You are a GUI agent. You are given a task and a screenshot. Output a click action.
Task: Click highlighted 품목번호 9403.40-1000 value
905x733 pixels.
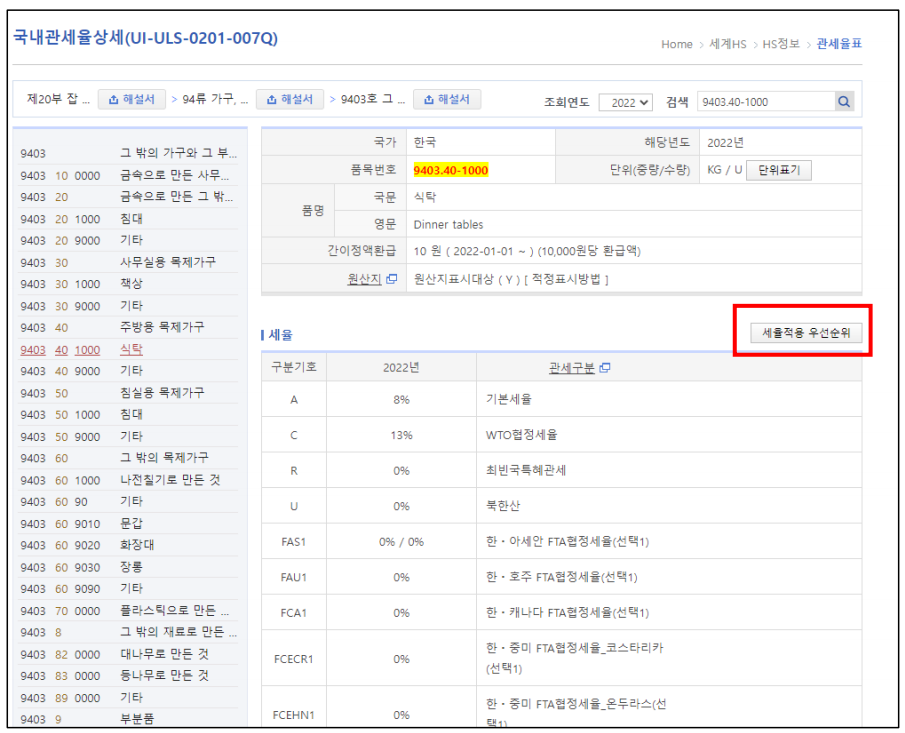pos(451,170)
